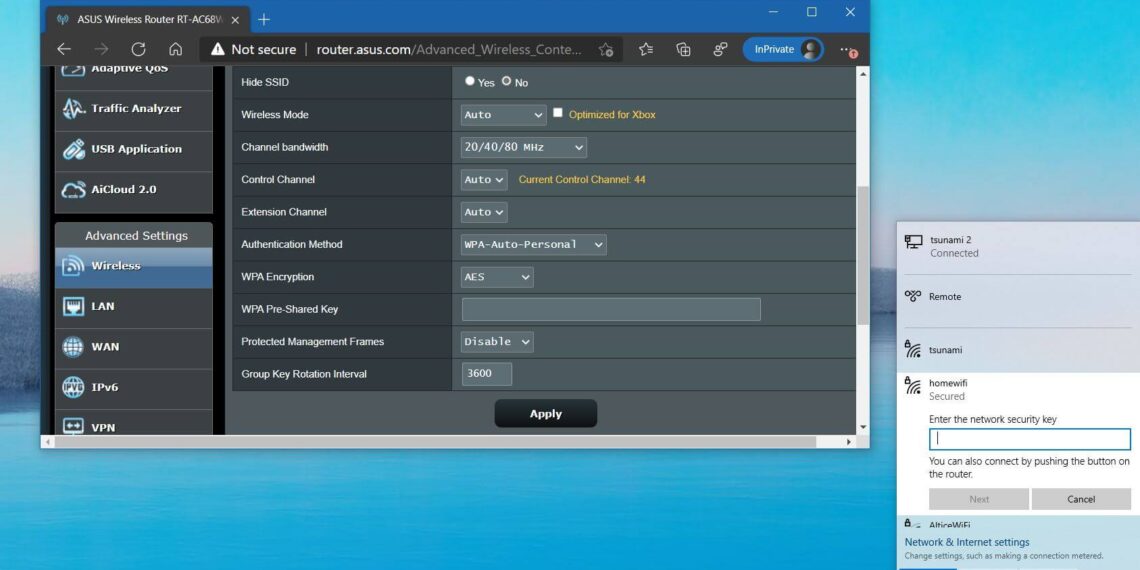Reload the router page

pos(138,49)
